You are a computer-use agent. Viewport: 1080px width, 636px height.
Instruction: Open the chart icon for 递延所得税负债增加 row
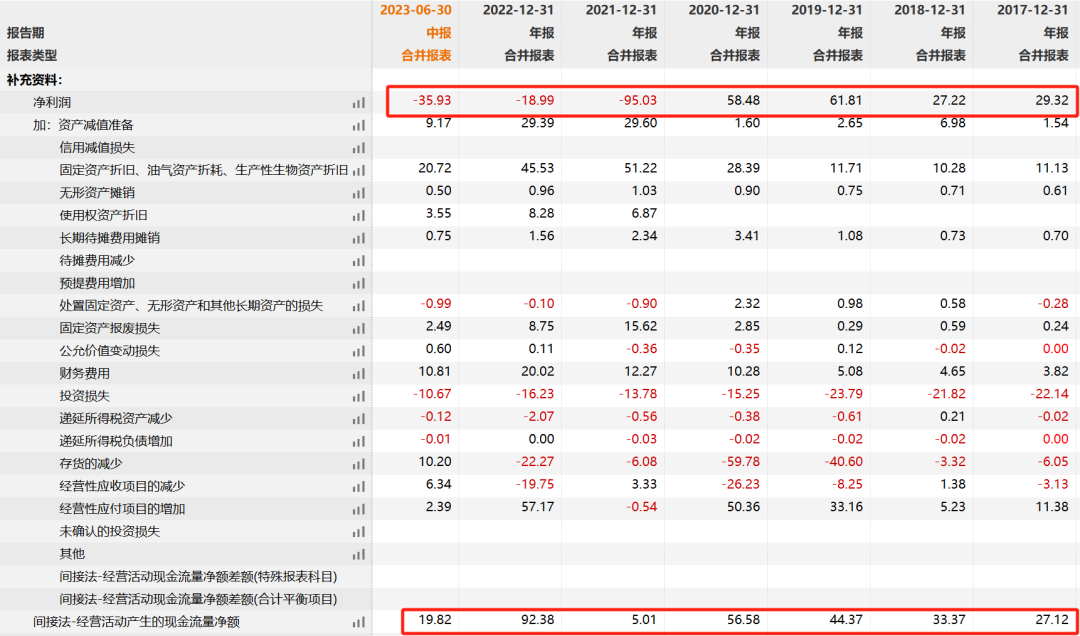[x=358, y=442]
